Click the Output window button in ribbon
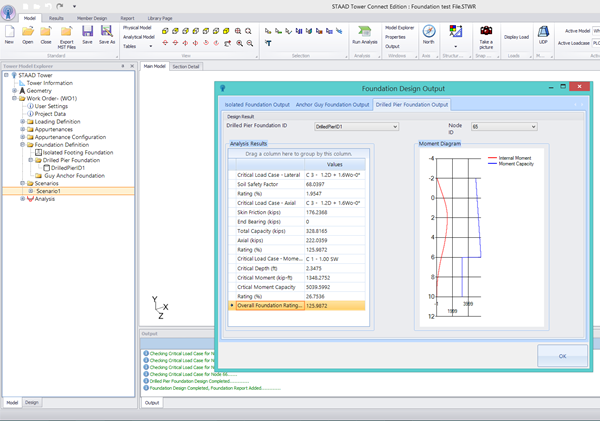This screenshot has width=600, height=421. pyautogui.click(x=392, y=46)
